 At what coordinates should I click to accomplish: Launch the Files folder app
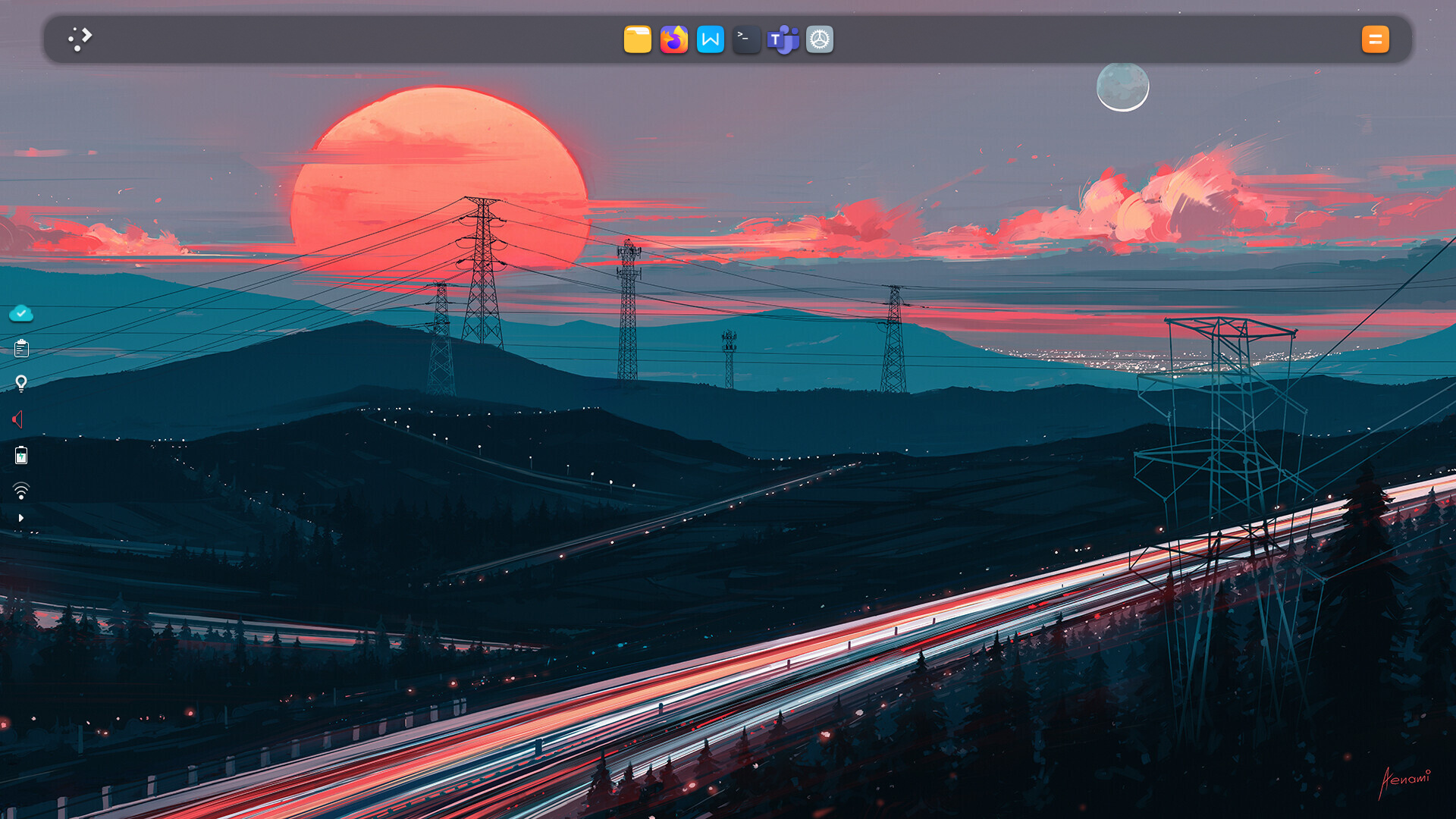point(637,39)
